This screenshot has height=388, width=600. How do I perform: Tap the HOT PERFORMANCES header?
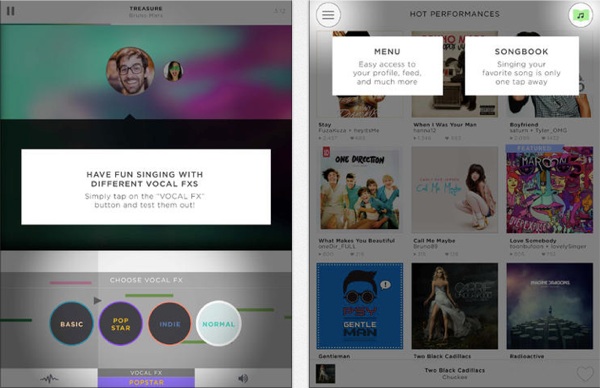point(455,14)
